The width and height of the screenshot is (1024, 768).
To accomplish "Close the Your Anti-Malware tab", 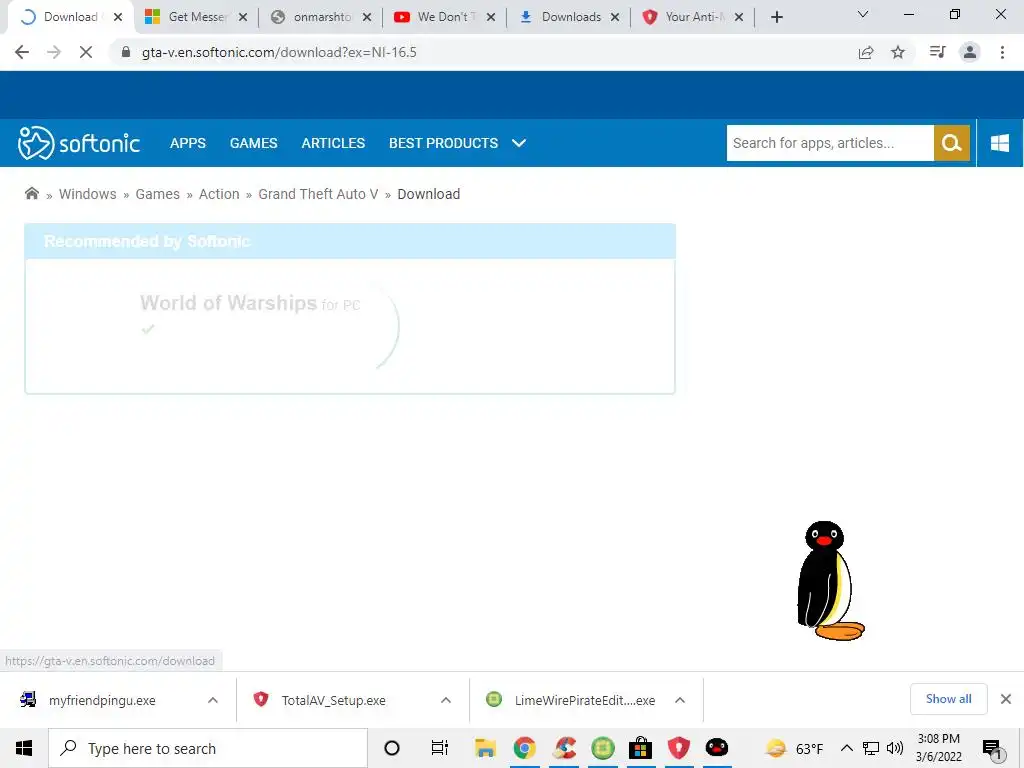I will [739, 18].
